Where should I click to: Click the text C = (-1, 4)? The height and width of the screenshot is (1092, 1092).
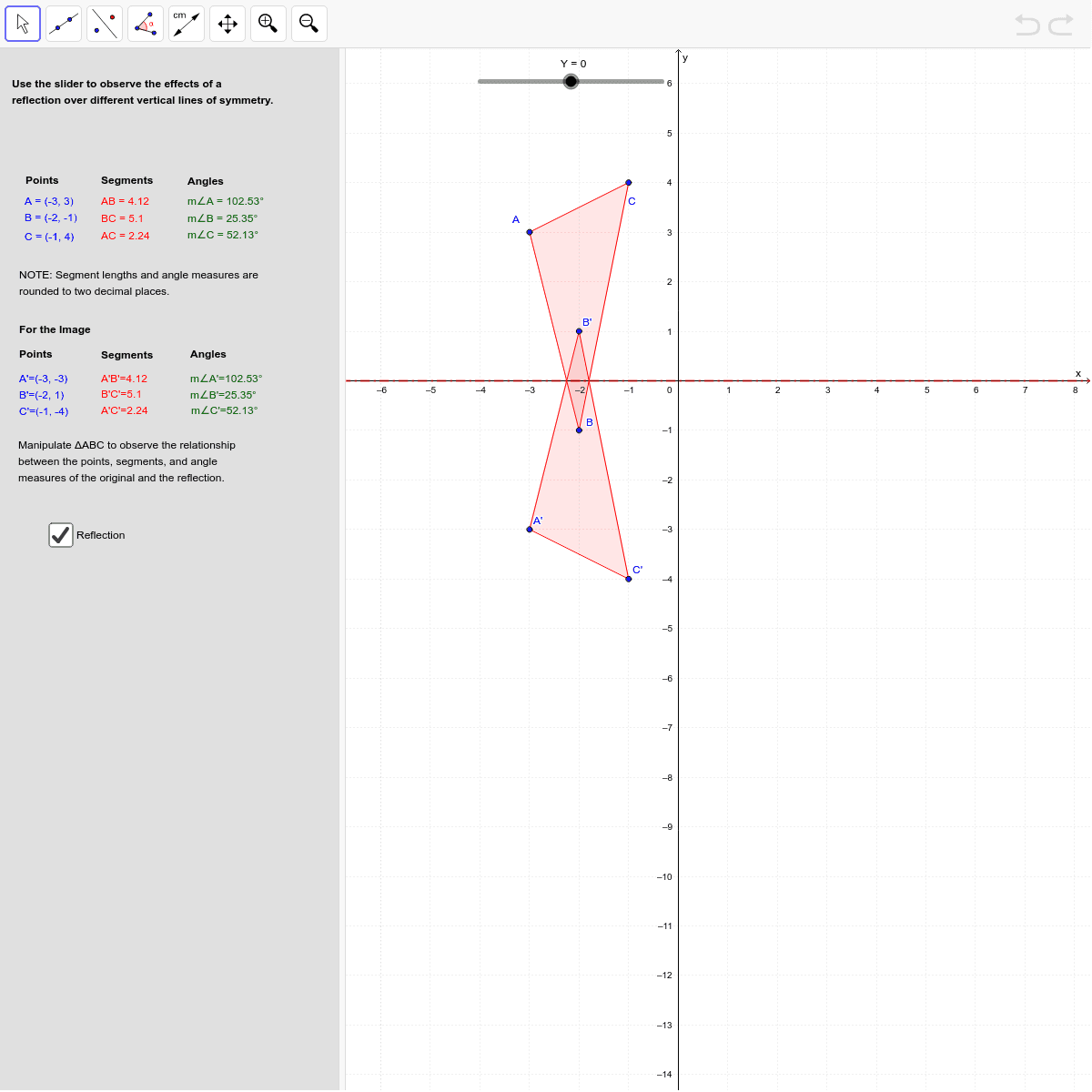[49, 237]
